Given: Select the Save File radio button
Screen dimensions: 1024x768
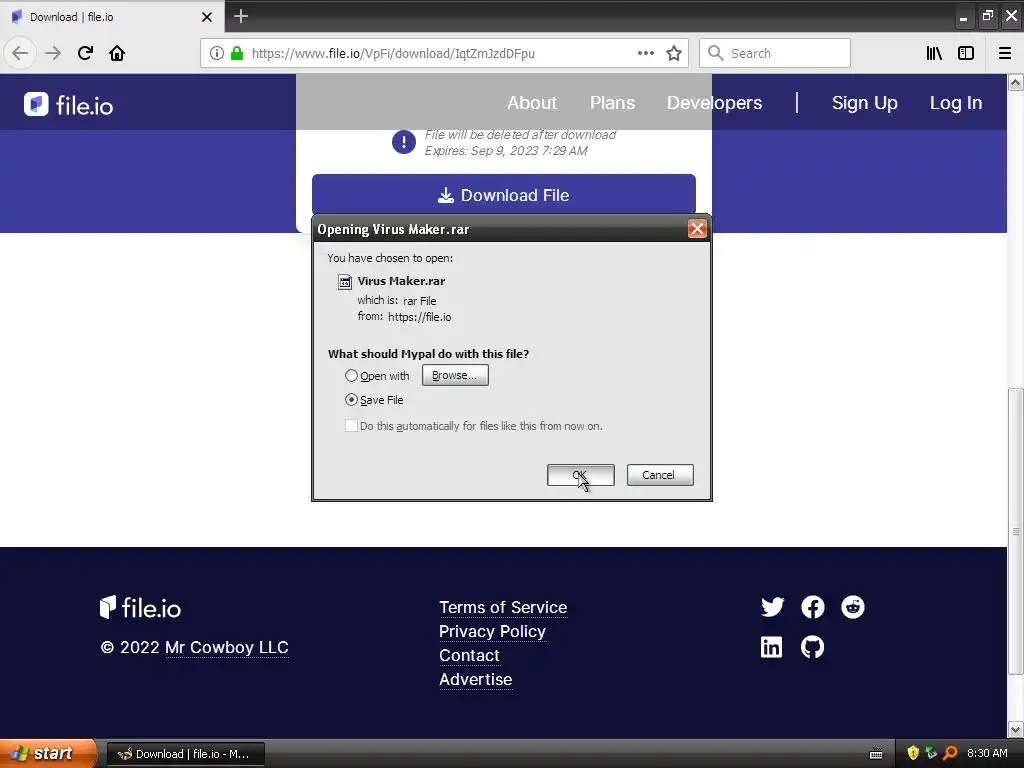Looking at the screenshot, I should point(351,400).
